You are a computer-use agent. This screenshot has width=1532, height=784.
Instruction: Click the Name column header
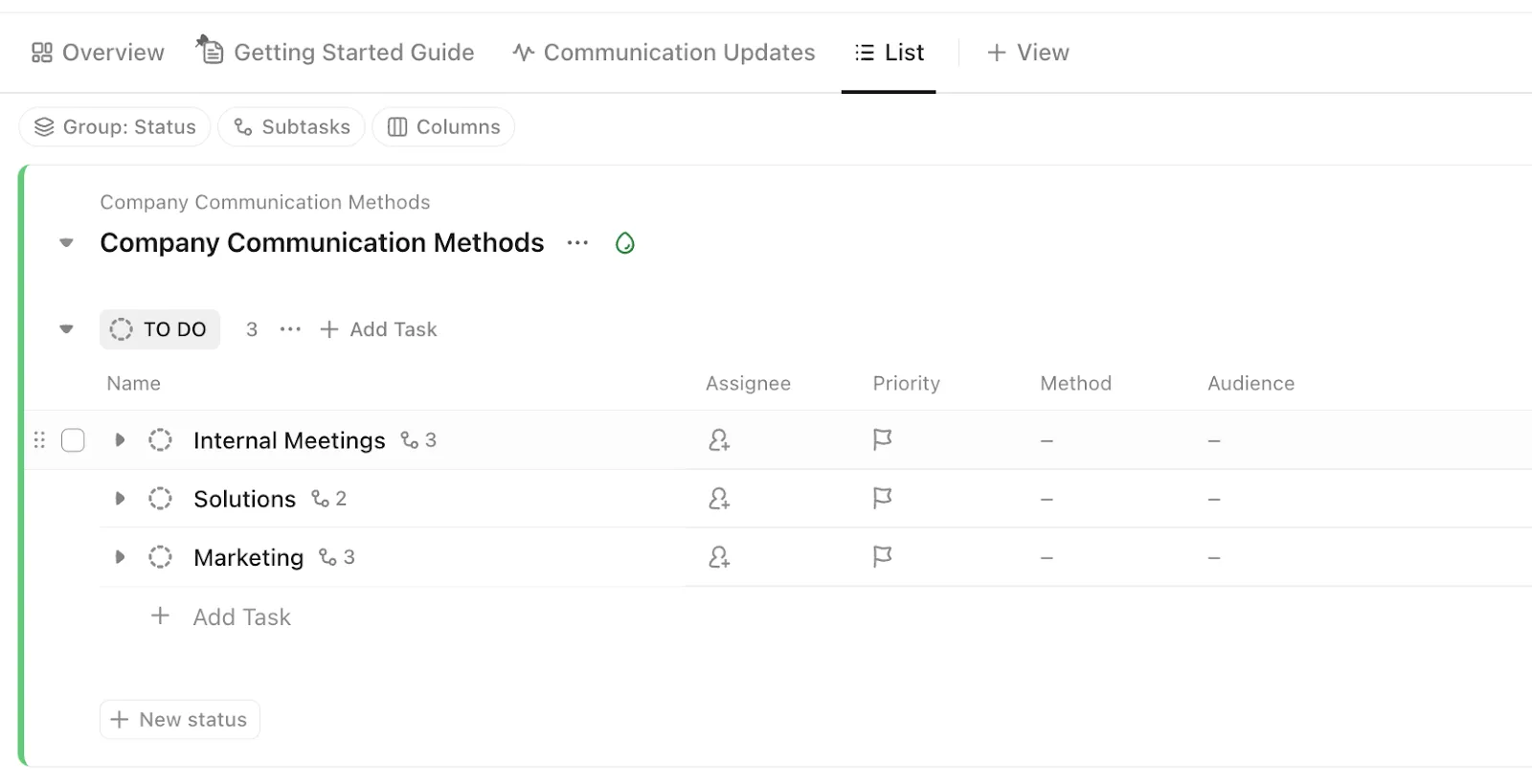click(x=134, y=384)
